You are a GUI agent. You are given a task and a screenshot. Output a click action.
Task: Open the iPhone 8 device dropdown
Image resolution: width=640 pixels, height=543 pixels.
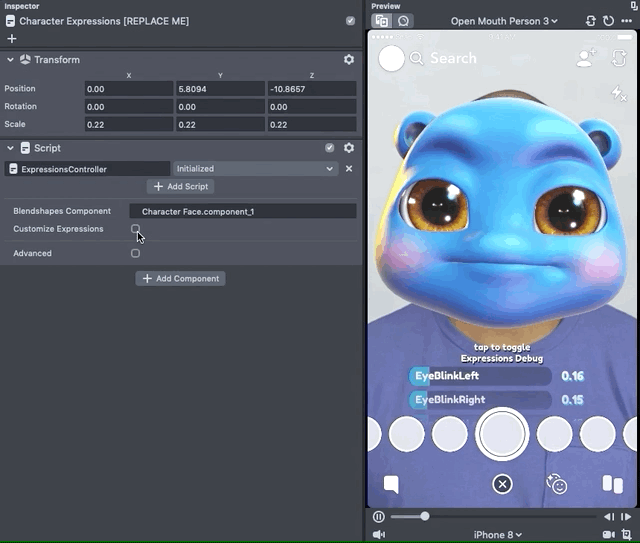tap(497, 535)
